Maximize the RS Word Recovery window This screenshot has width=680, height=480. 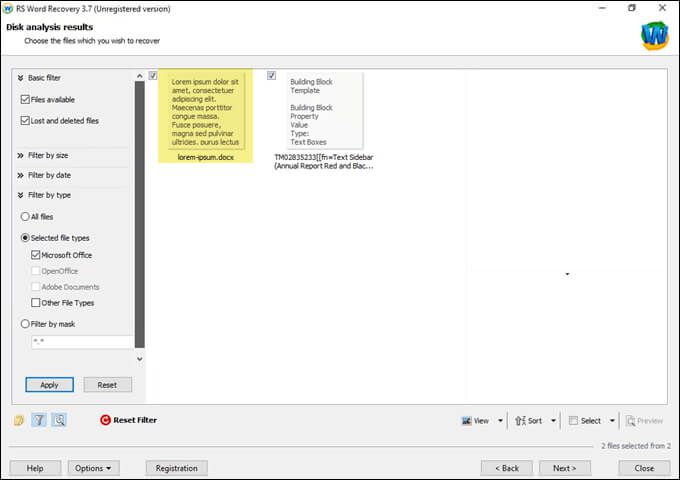632,8
